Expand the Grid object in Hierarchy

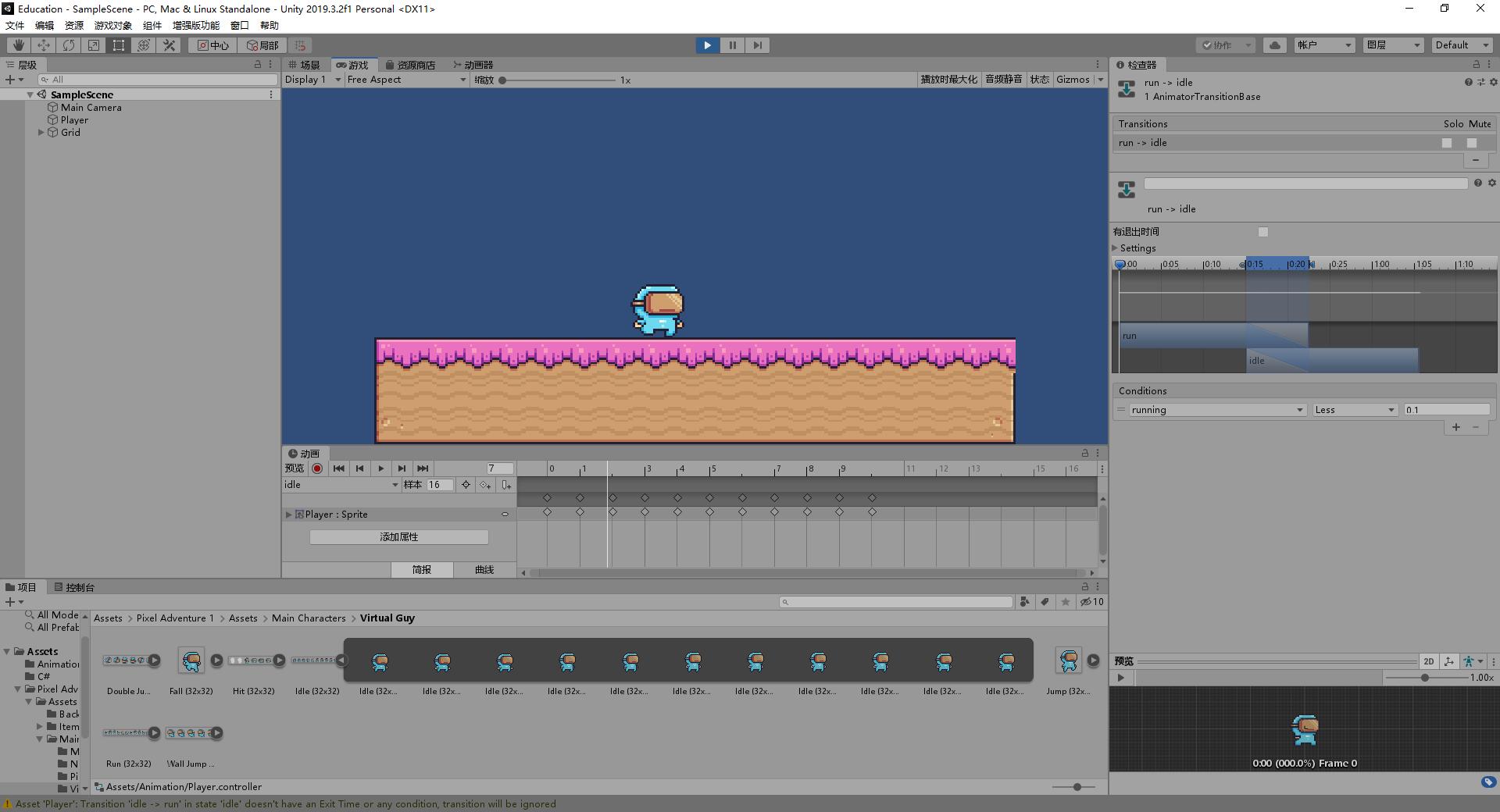click(x=41, y=133)
